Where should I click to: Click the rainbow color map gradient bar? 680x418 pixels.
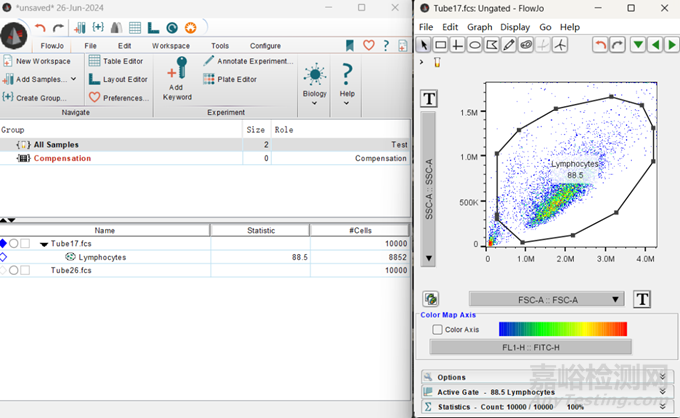click(562, 329)
